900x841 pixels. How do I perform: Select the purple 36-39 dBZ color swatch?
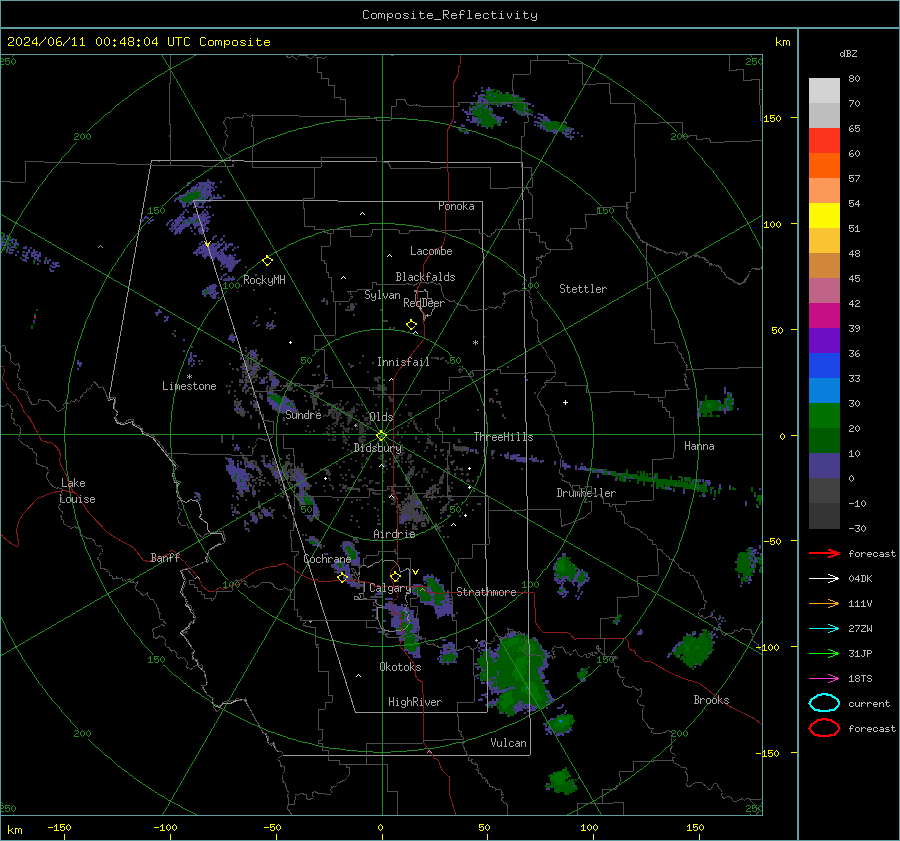(x=824, y=341)
